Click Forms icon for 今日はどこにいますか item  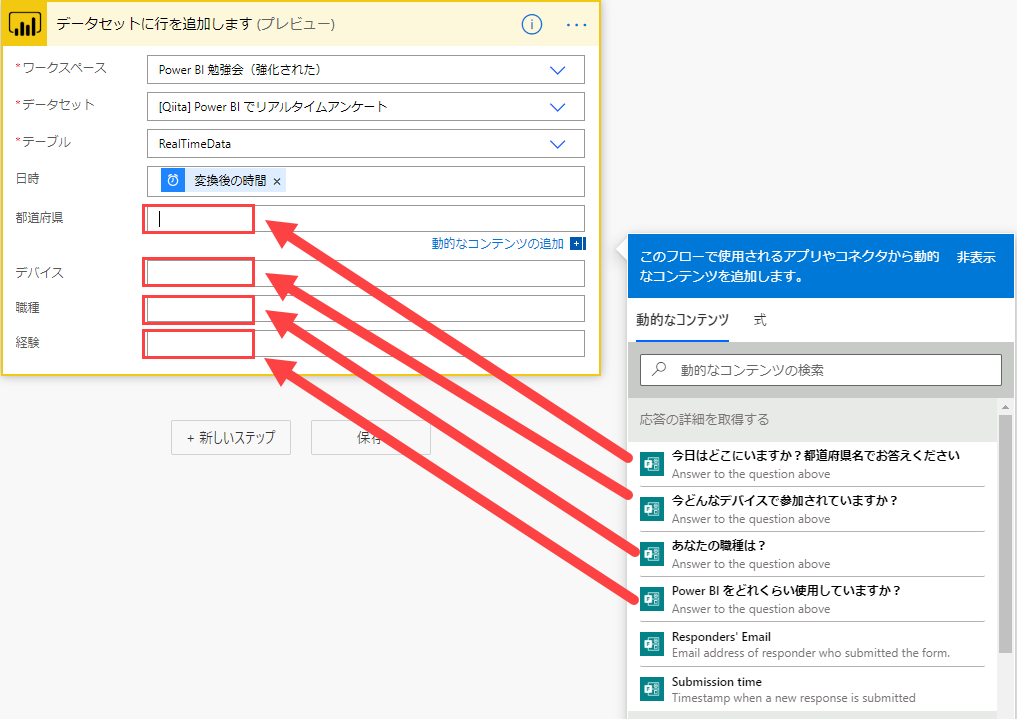click(652, 464)
